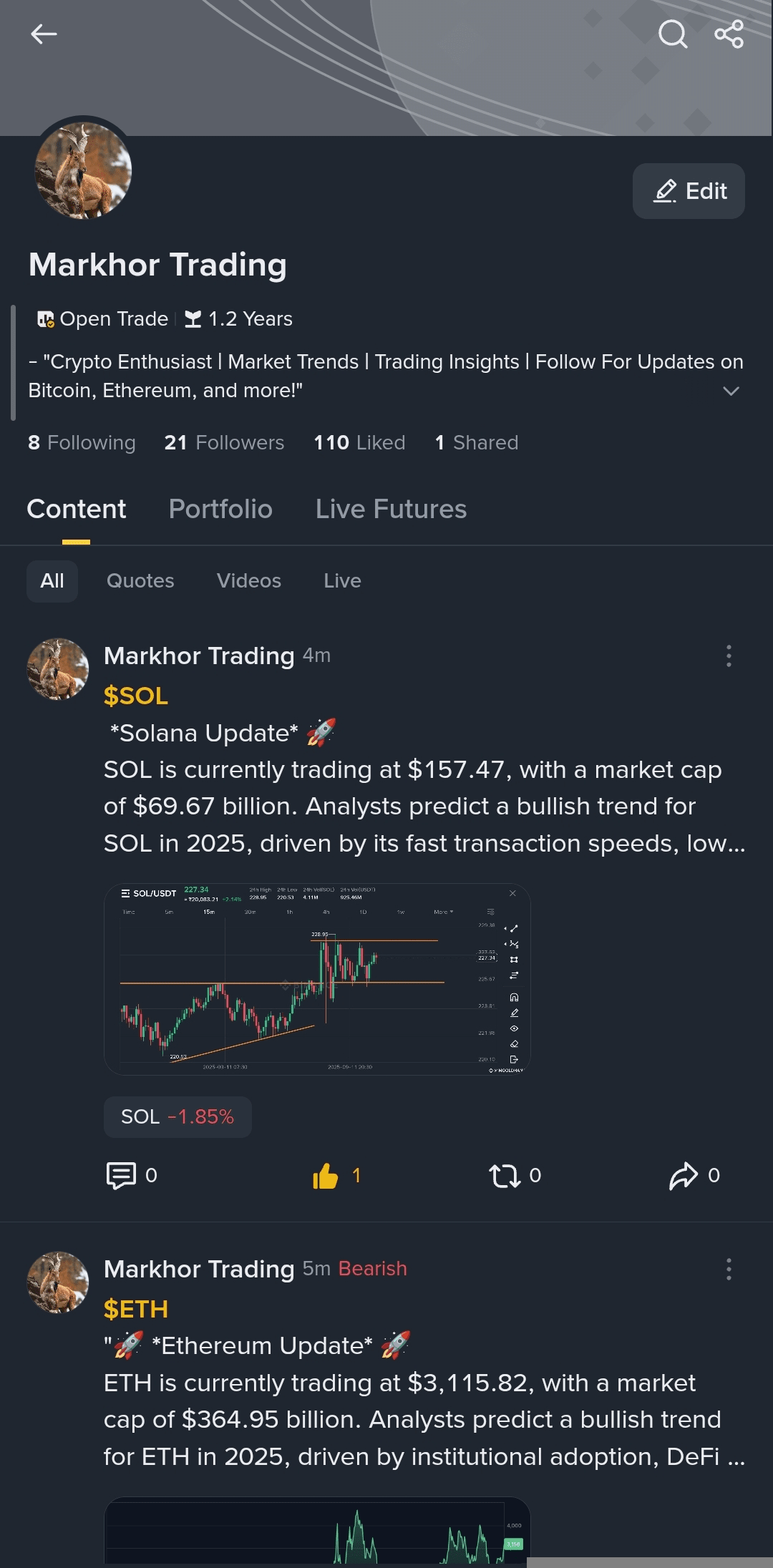Switch to the Live Futures tab

[391, 509]
